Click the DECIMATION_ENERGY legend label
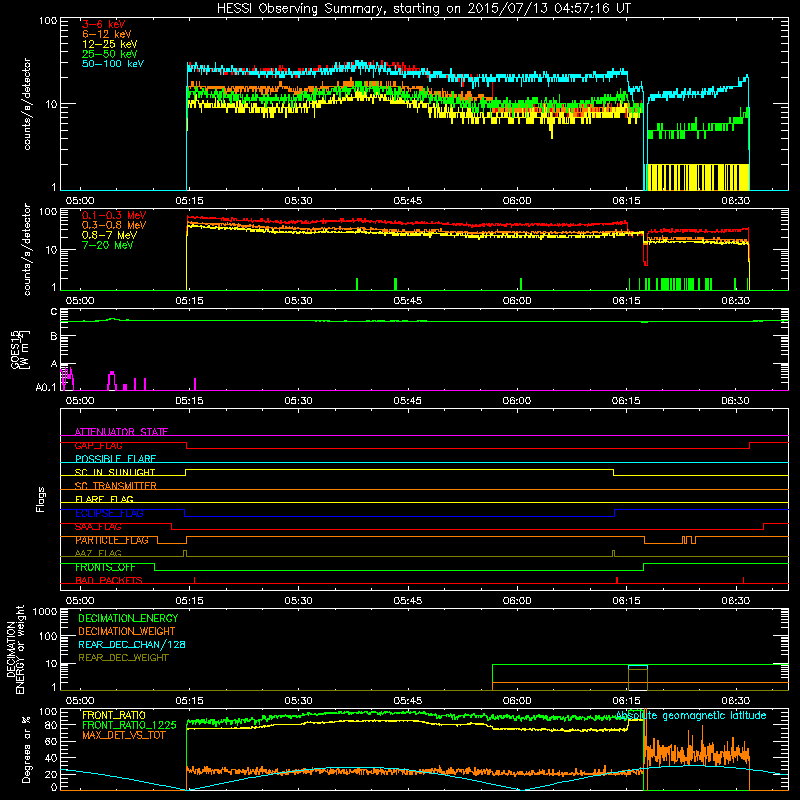The image size is (800, 800). [128, 618]
